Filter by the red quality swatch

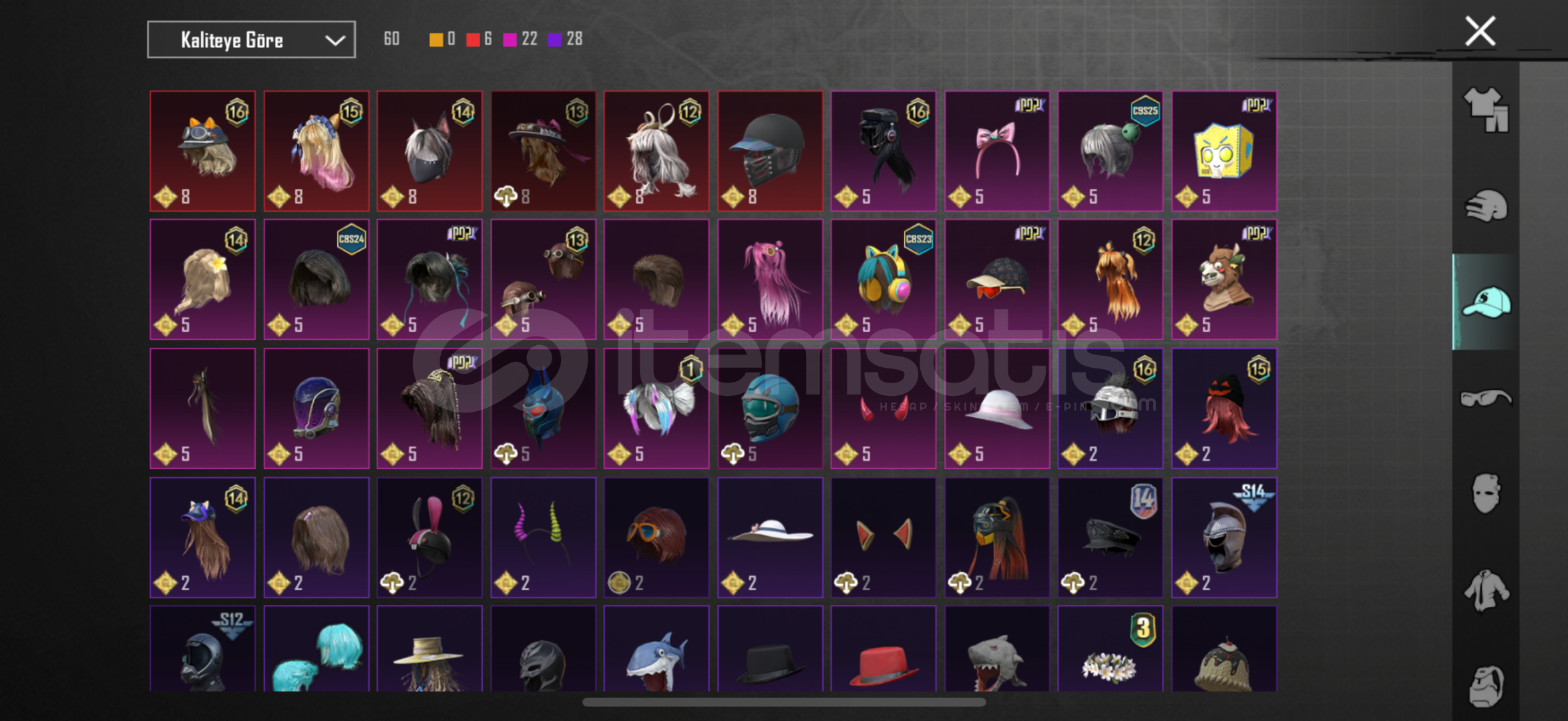coord(473,39)
